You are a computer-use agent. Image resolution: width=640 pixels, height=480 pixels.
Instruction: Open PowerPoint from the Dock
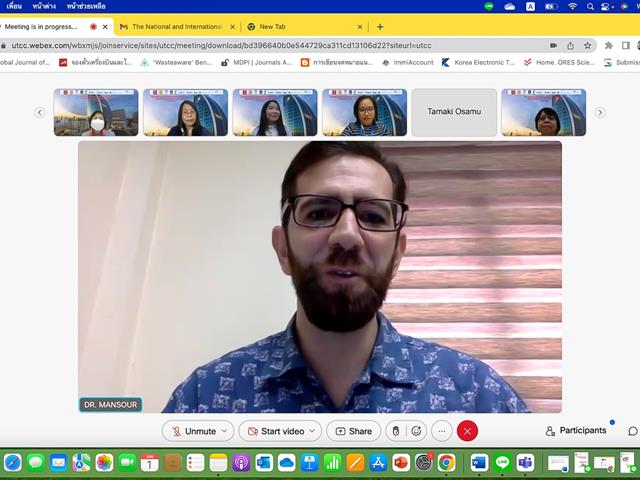(401, 463)
